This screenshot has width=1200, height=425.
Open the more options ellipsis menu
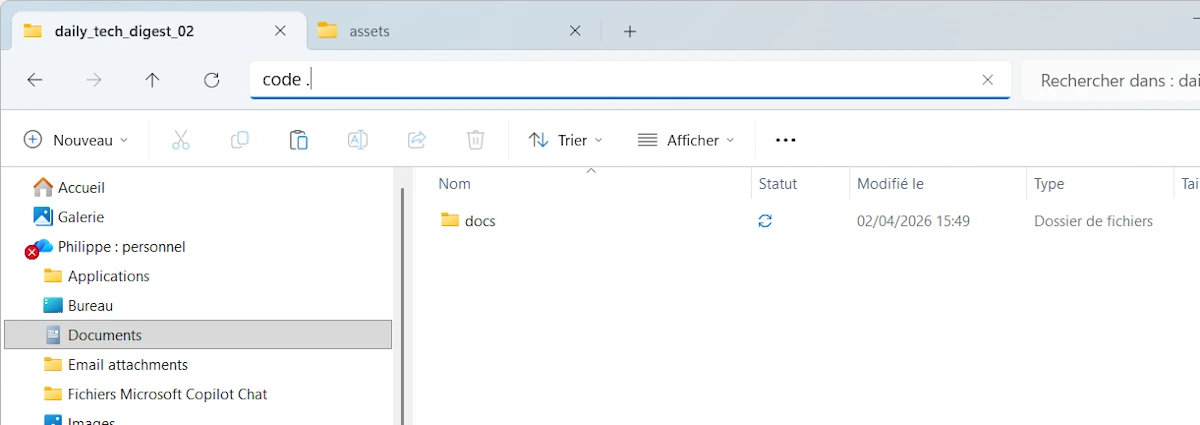click(x=786, y=140)
